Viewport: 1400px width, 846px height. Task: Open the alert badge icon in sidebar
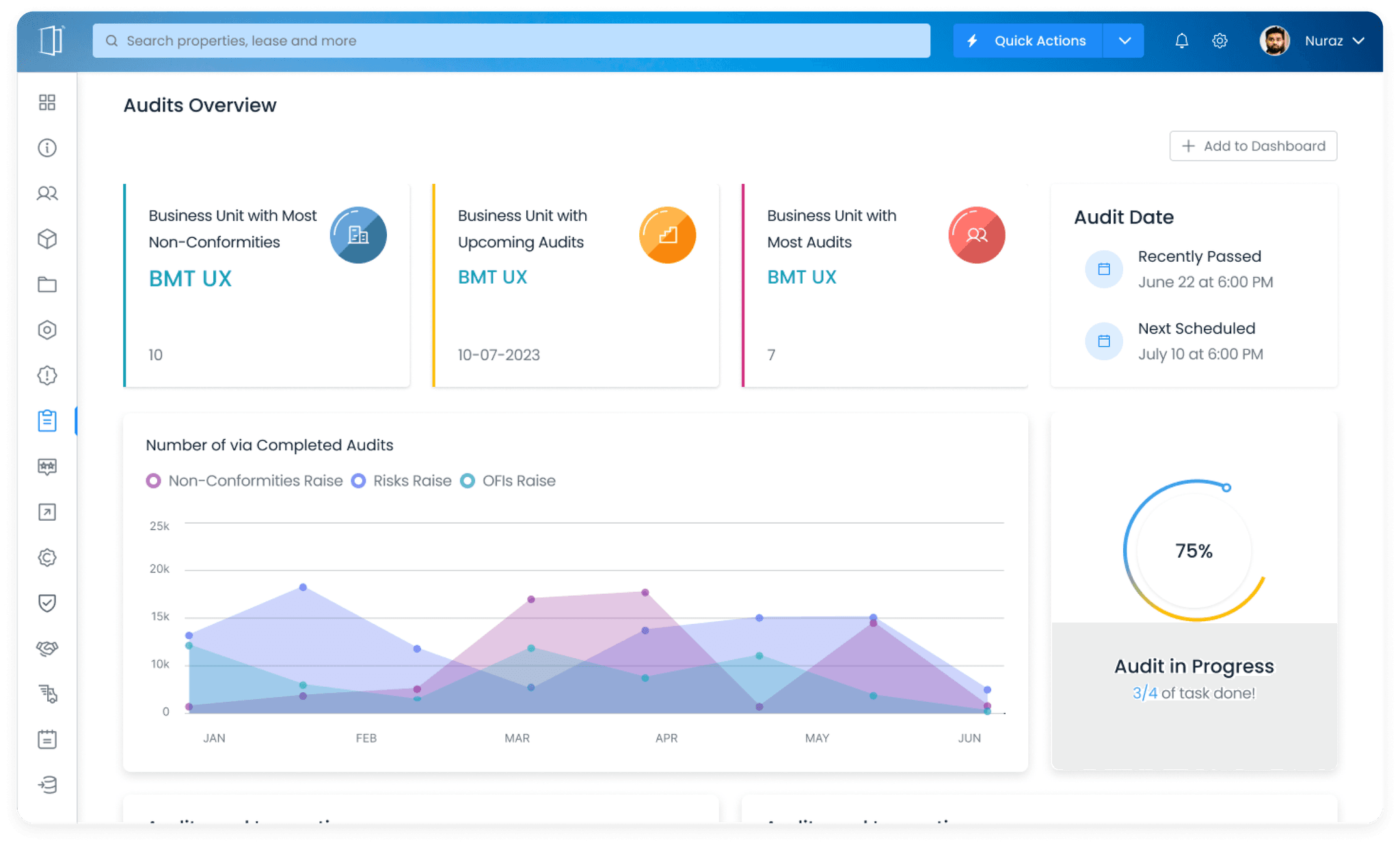(47, 375)
